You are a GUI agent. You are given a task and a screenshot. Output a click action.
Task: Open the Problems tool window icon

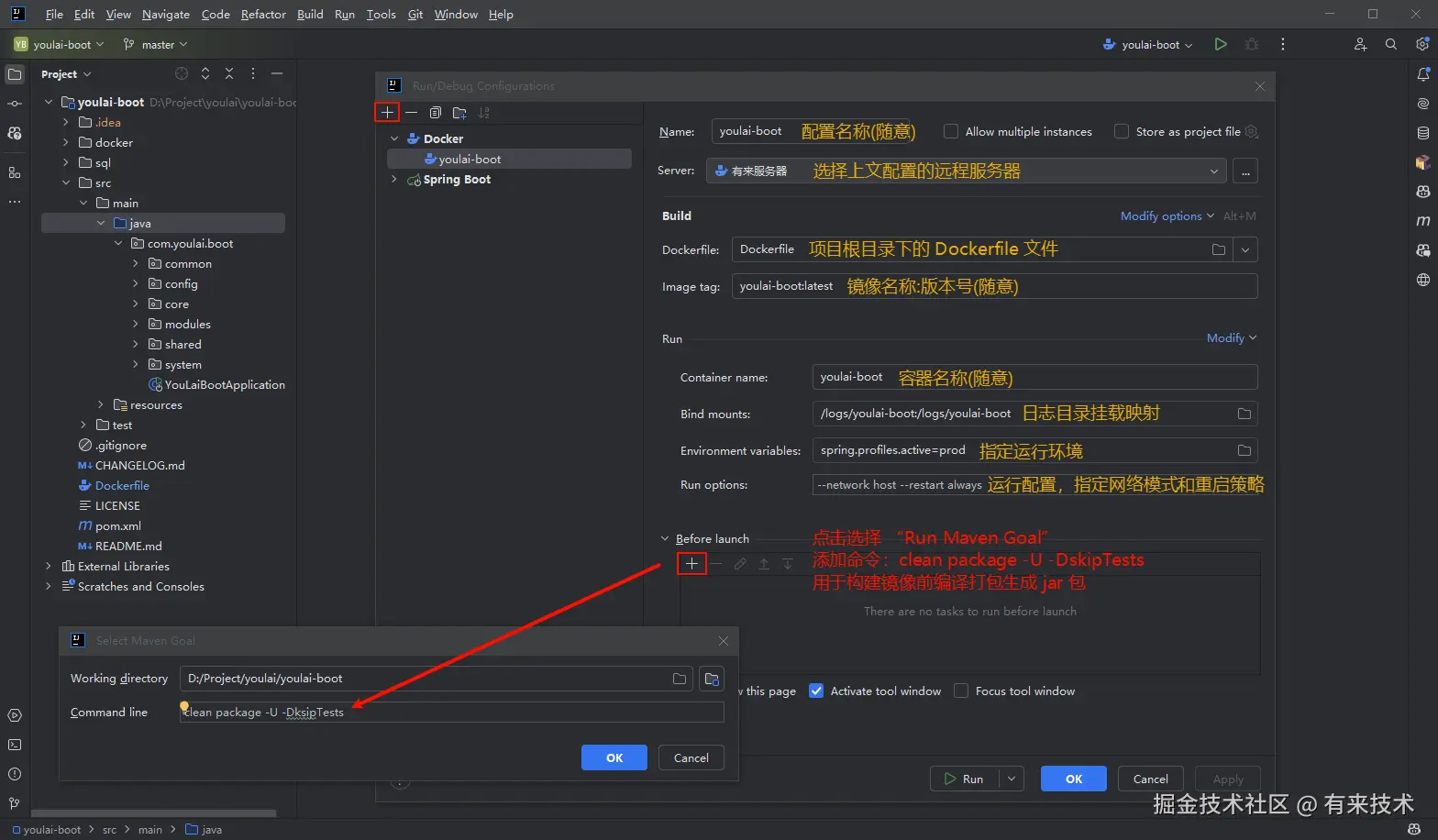tap(15, 774)
